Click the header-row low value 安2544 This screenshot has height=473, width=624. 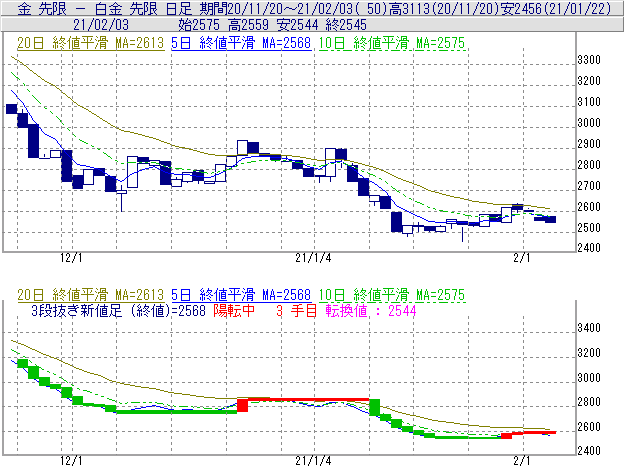click(298, 25)
